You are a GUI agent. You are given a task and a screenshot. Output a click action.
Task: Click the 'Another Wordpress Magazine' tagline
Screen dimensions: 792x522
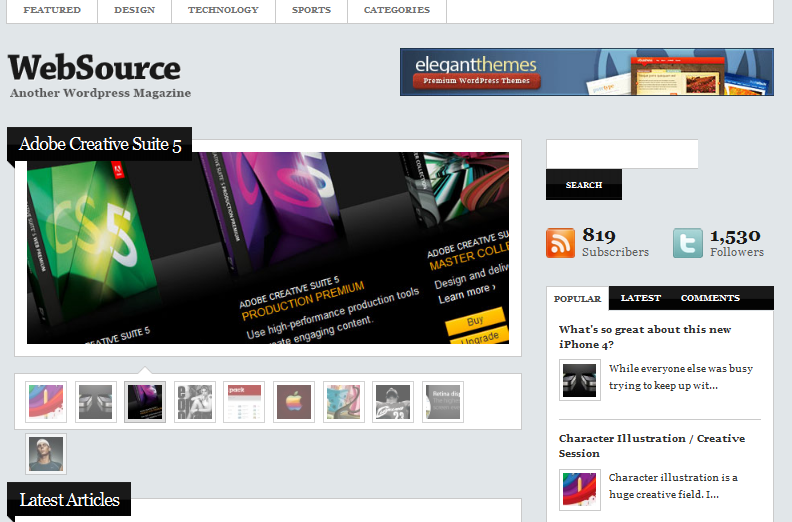click(101, 93)
